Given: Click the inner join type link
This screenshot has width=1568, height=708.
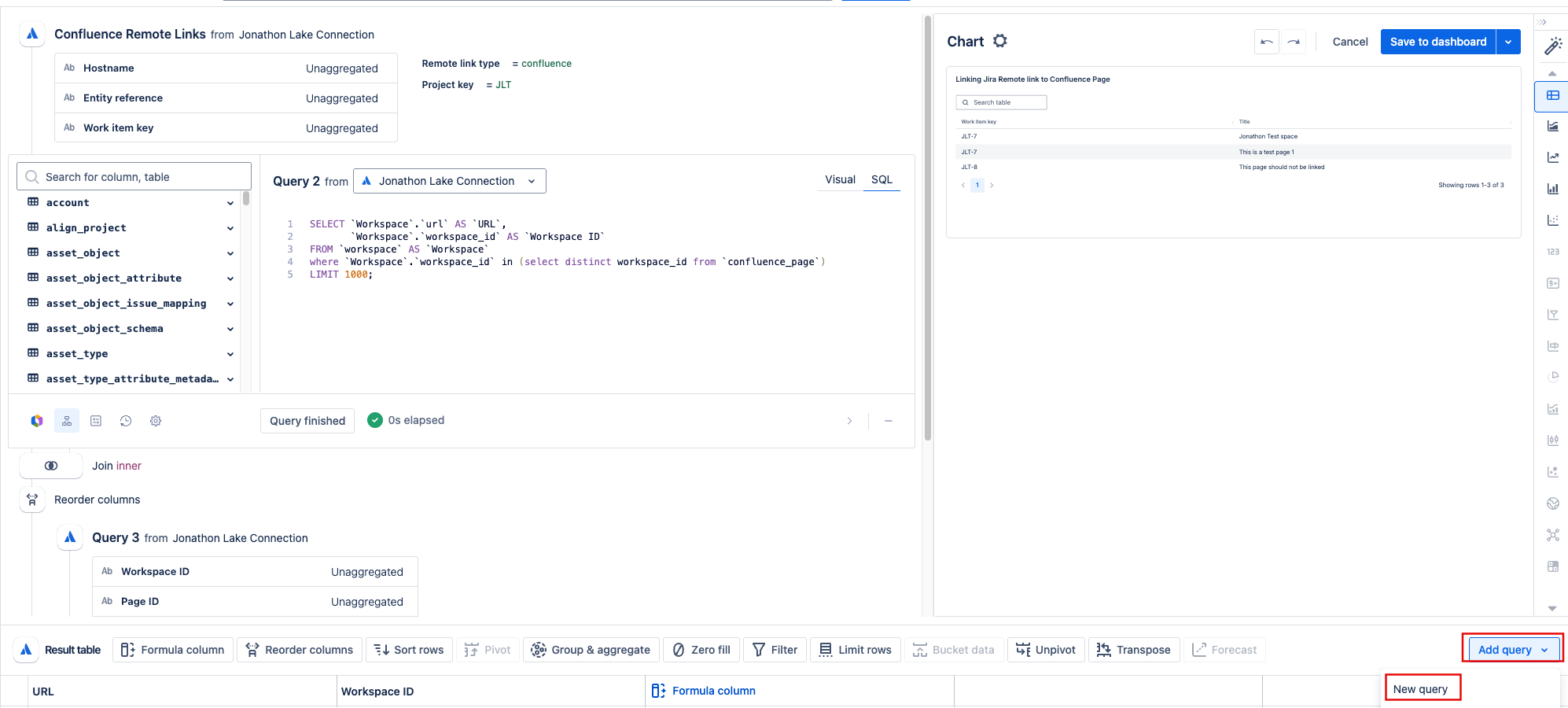Looking at the screenshot, I should click(x=128, y=466).
